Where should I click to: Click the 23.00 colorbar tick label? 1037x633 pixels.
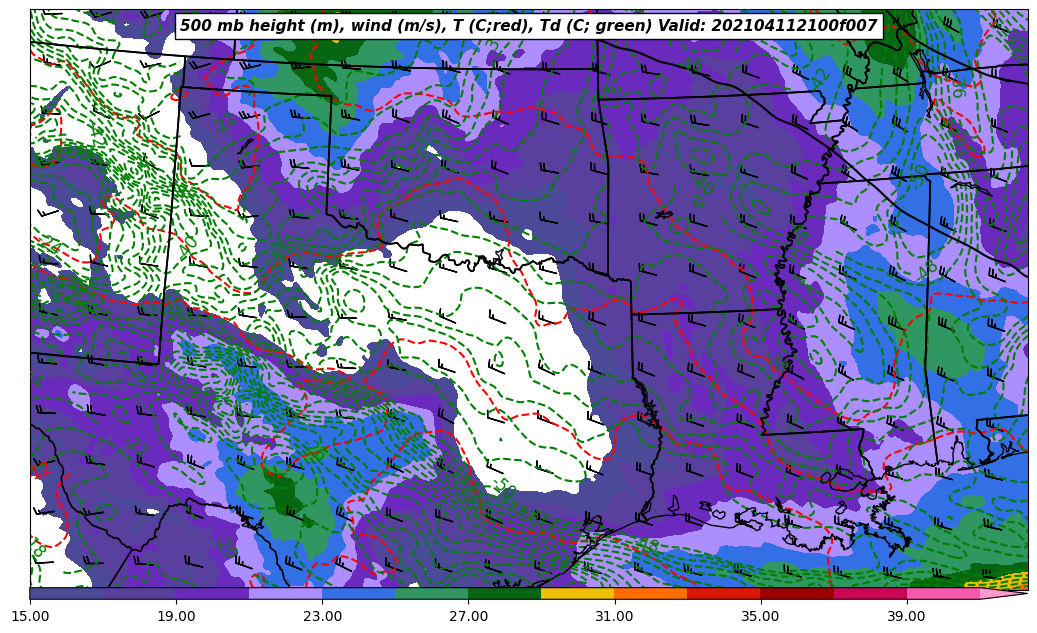[x=322, y=616]
